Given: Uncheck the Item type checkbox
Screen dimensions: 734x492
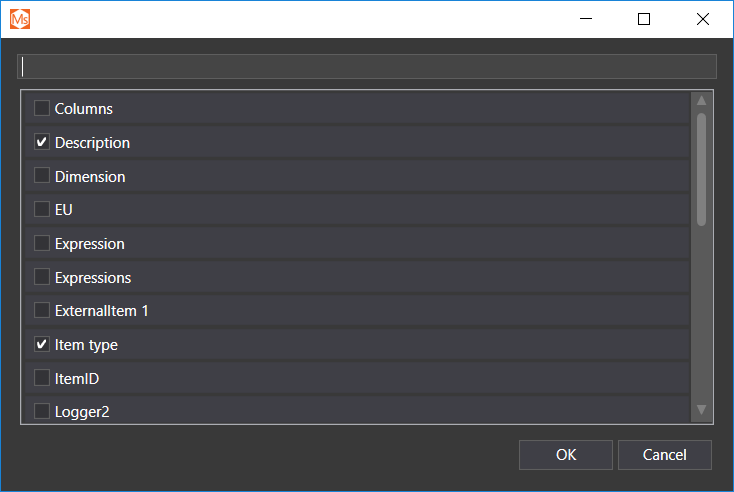Looking at the screenshot, I should pyautogui.click(x=42, y=345).
